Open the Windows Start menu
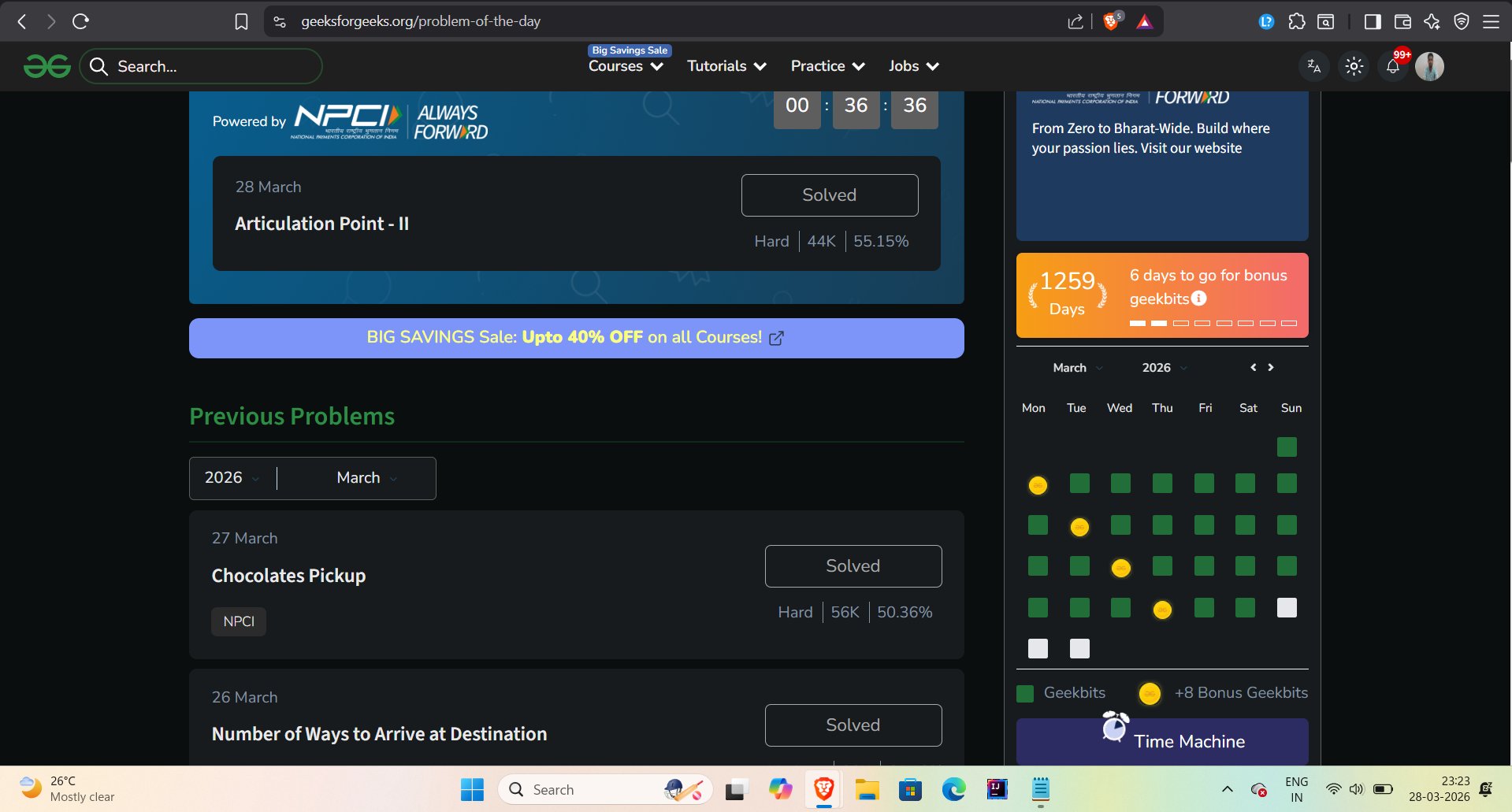1512x812 pixels. 472,789
